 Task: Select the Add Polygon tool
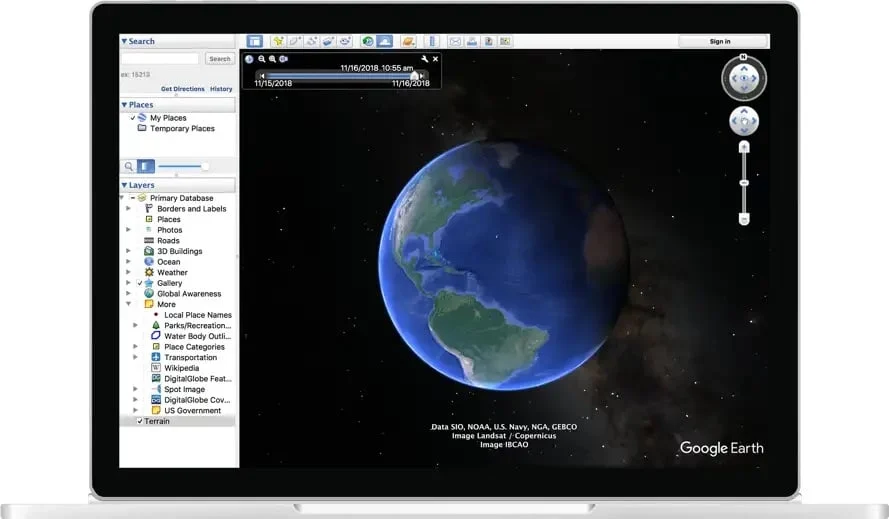point(294,41)
